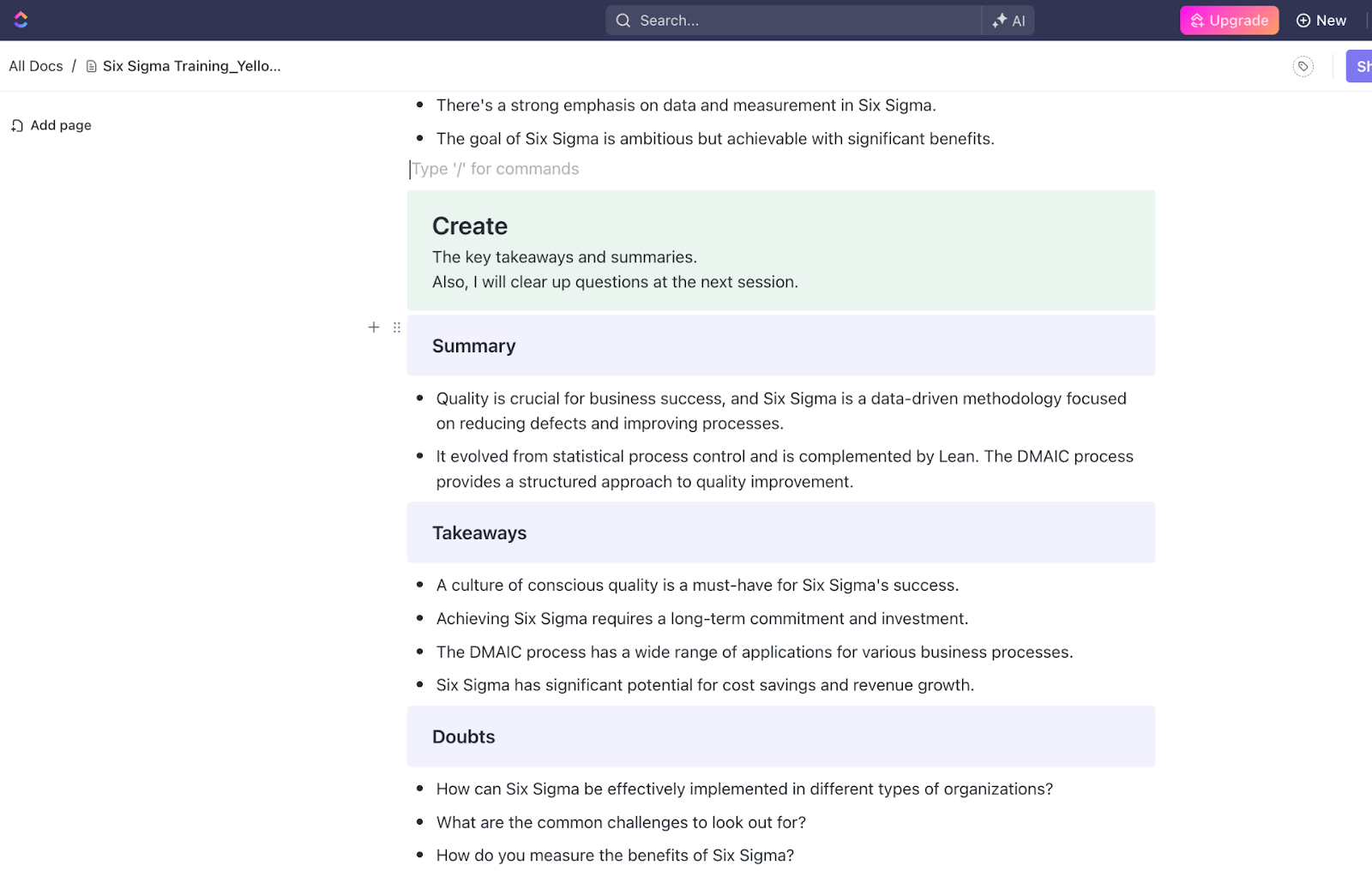1372x883 pixels.
Task: Click the magnifier icon in the search bar
Action: (623, 20)
